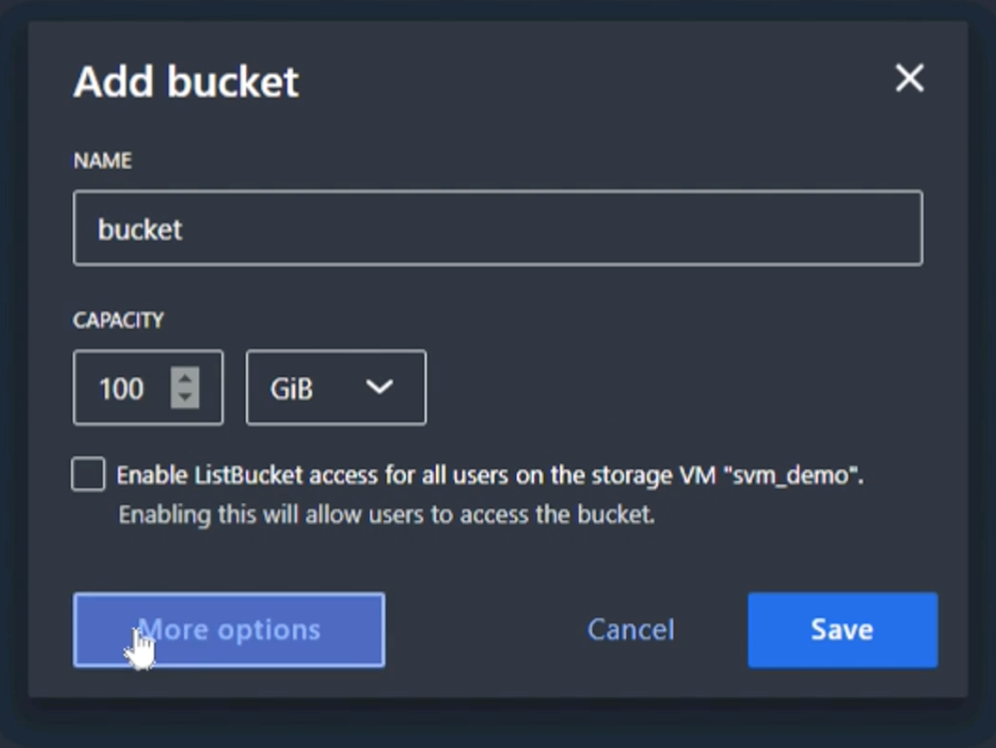
Task: Open More options for the bucket
Action: (229, 630)
